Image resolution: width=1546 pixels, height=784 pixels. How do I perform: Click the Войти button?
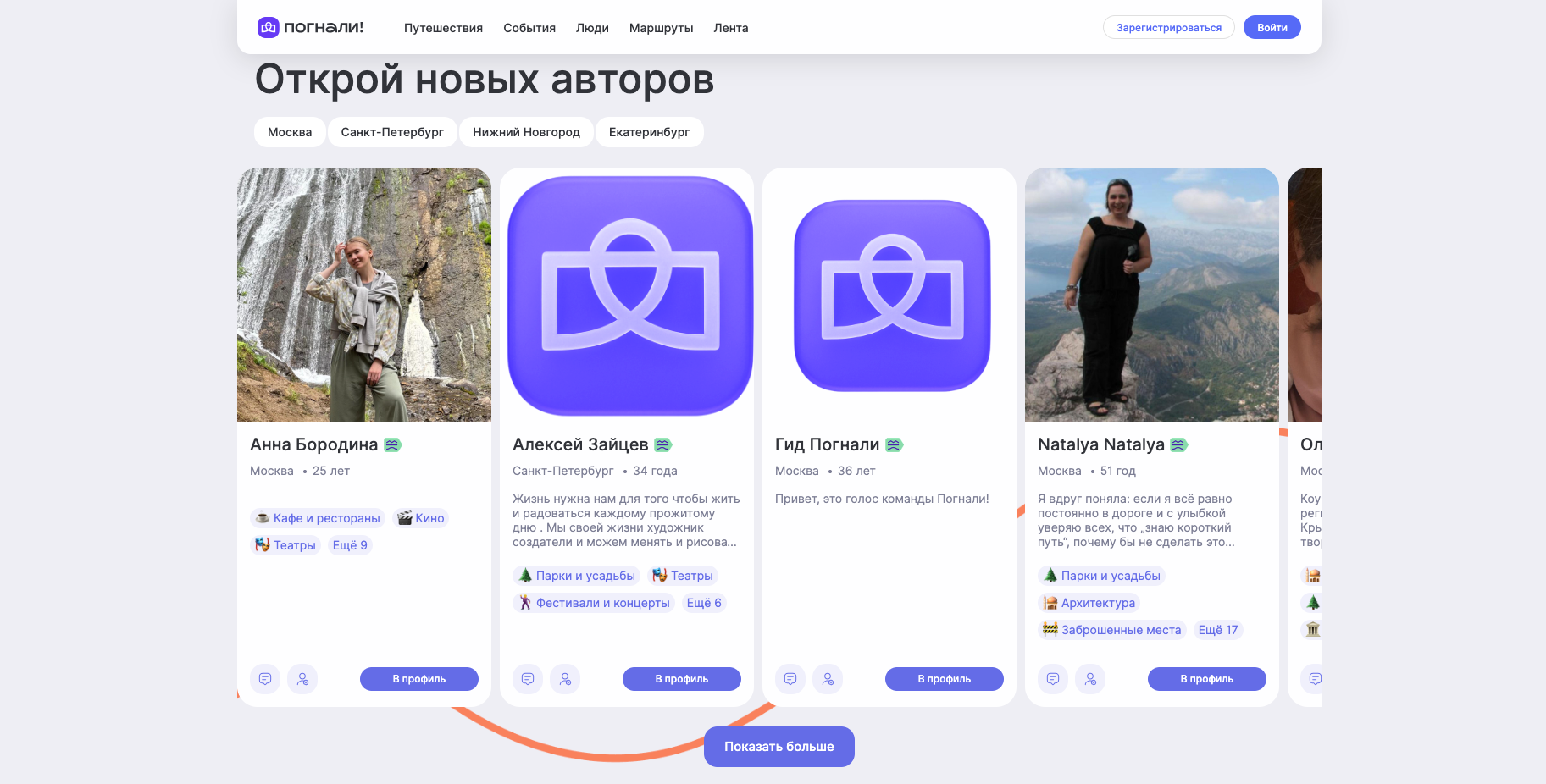1272,27
